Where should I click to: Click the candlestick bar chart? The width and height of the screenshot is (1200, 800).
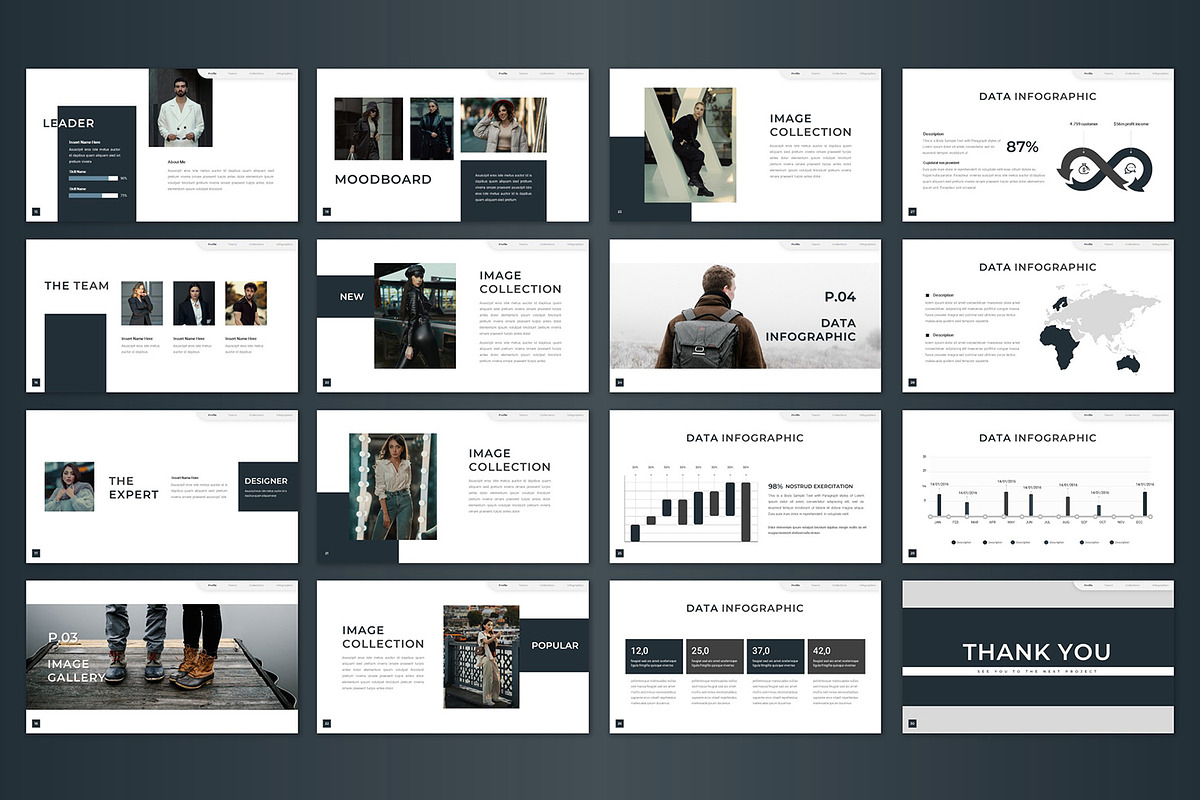691,506
